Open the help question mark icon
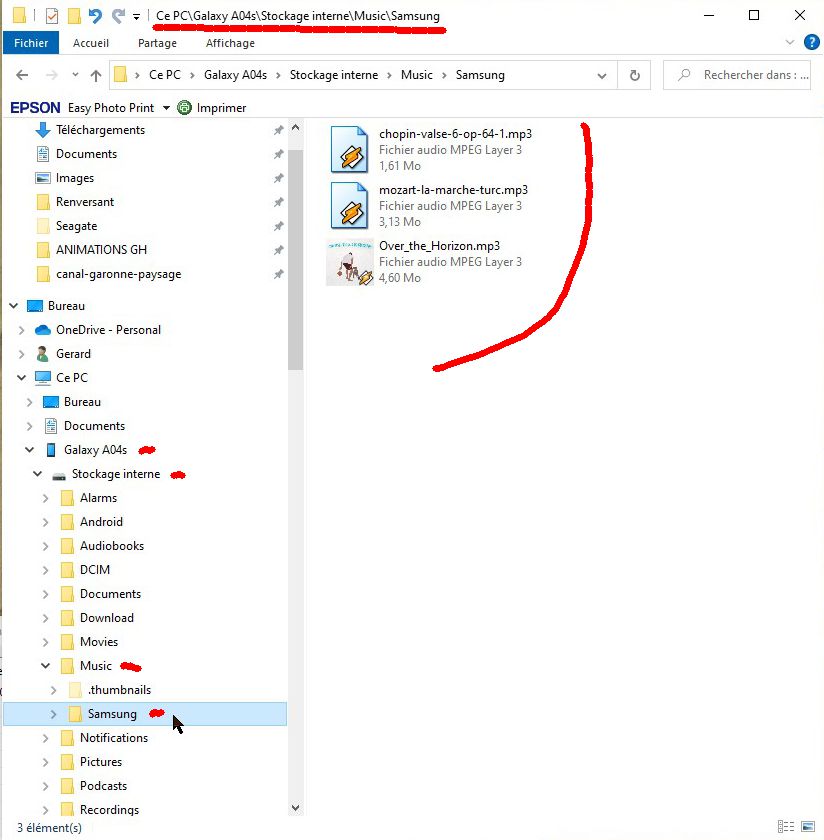This screenshot has width=824, height=840. pos(811,42)
